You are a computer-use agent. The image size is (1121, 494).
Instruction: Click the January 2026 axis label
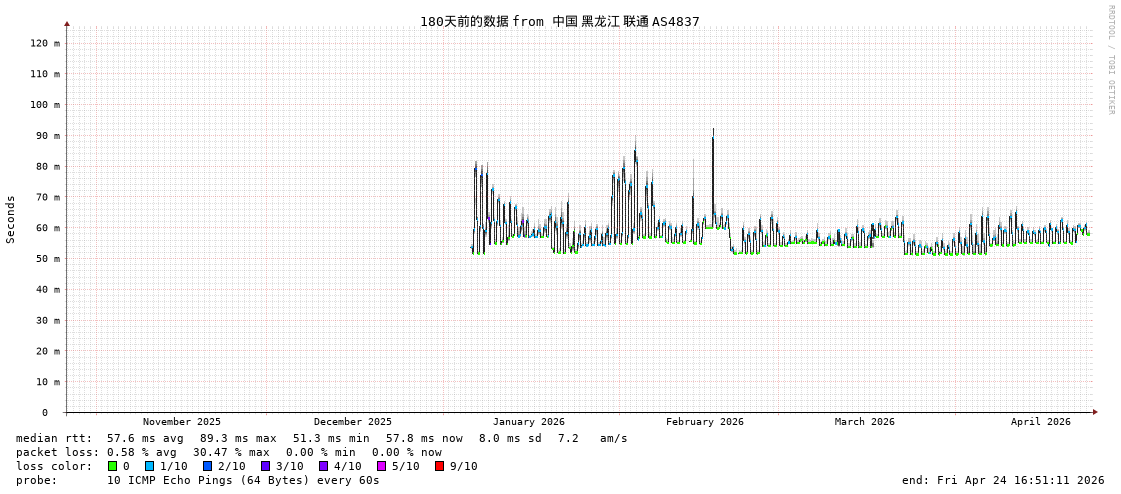coord(529,422)
